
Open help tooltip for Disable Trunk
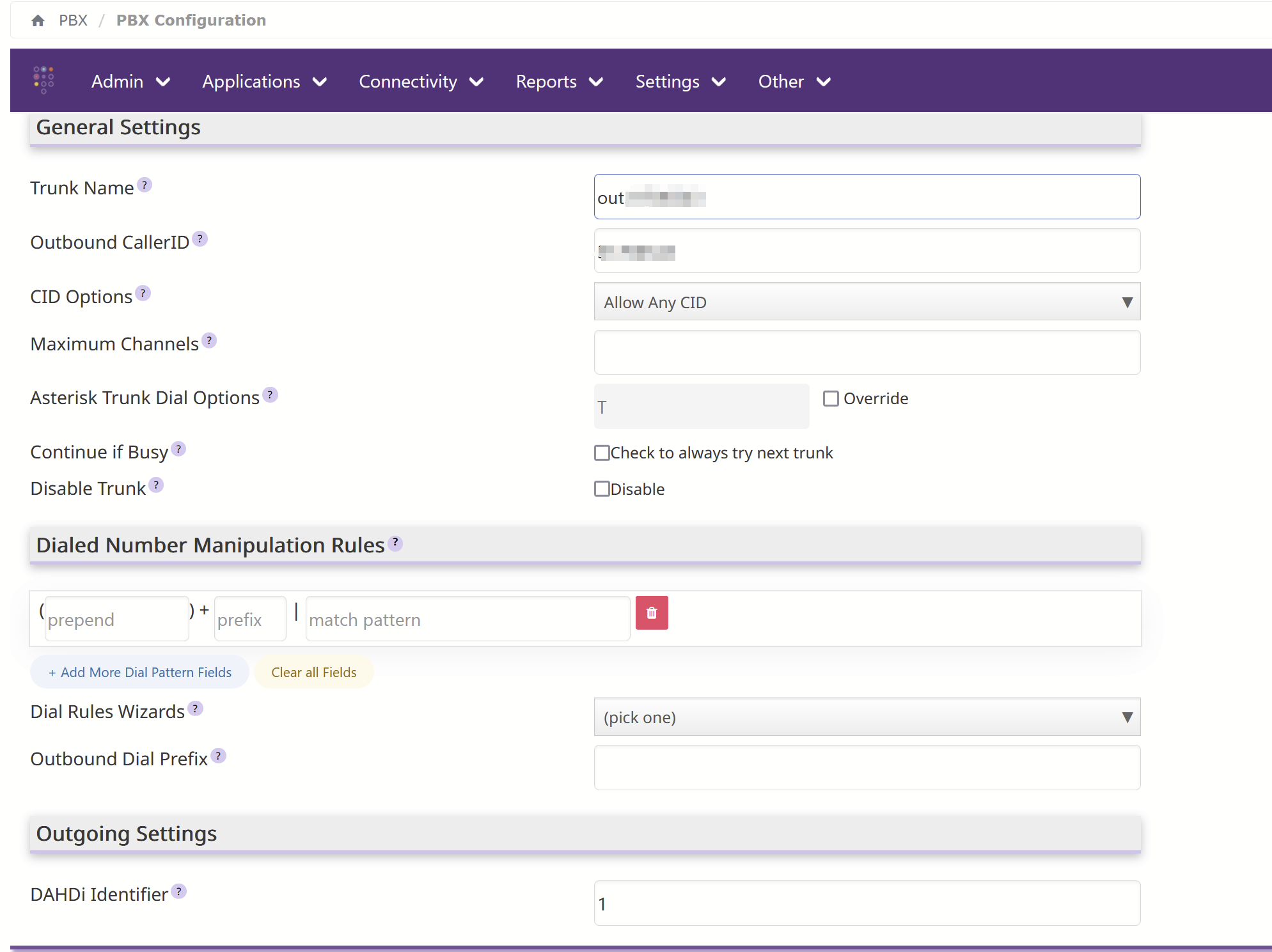156,485
